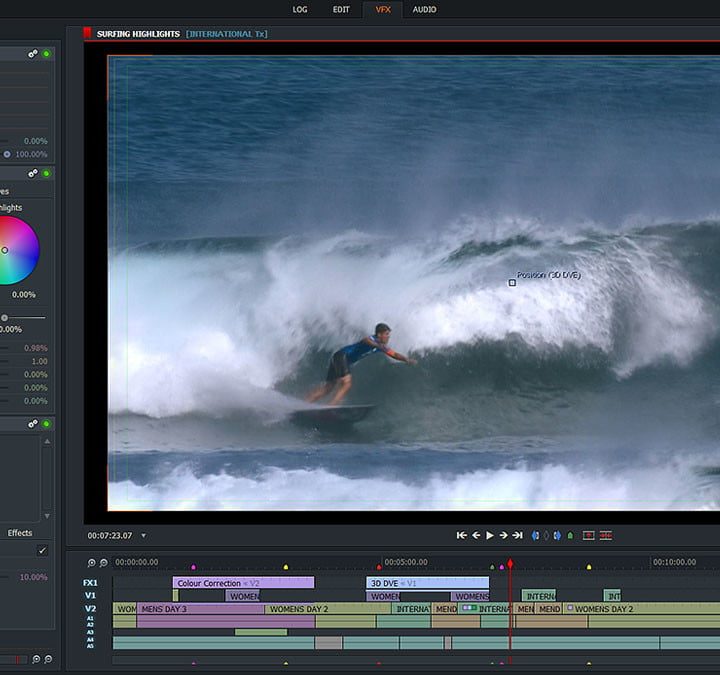The width and height of the screenshot is (720, 675).
Task: Click the red Delete edit icon
Action: click(x=606, y=536)
